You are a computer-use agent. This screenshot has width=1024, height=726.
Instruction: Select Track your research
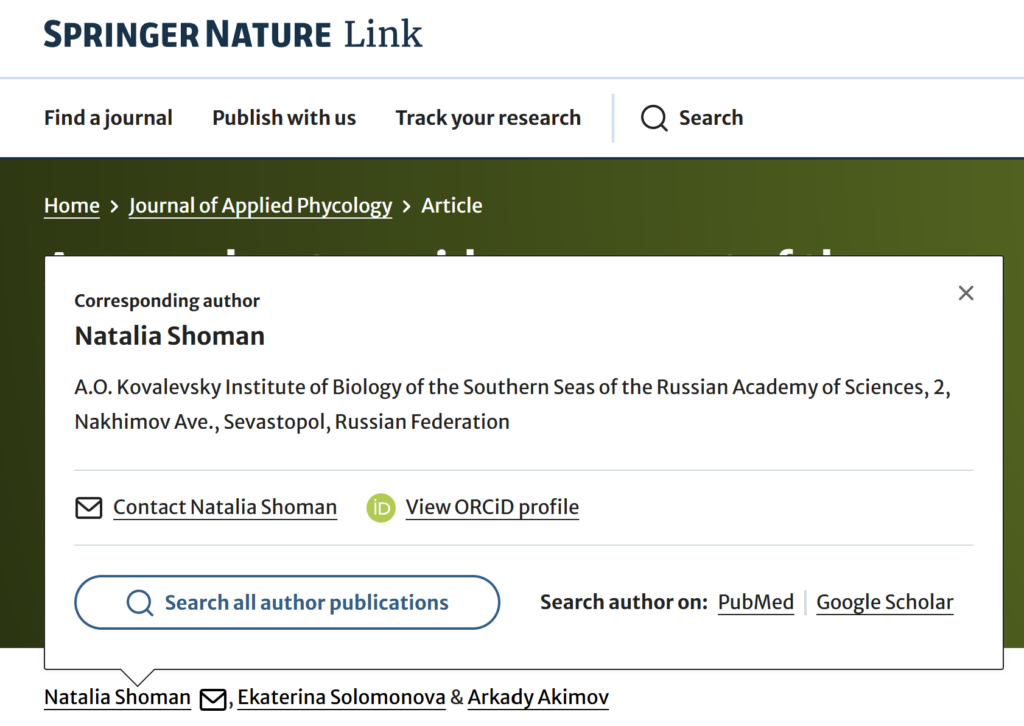pos(488,118)
